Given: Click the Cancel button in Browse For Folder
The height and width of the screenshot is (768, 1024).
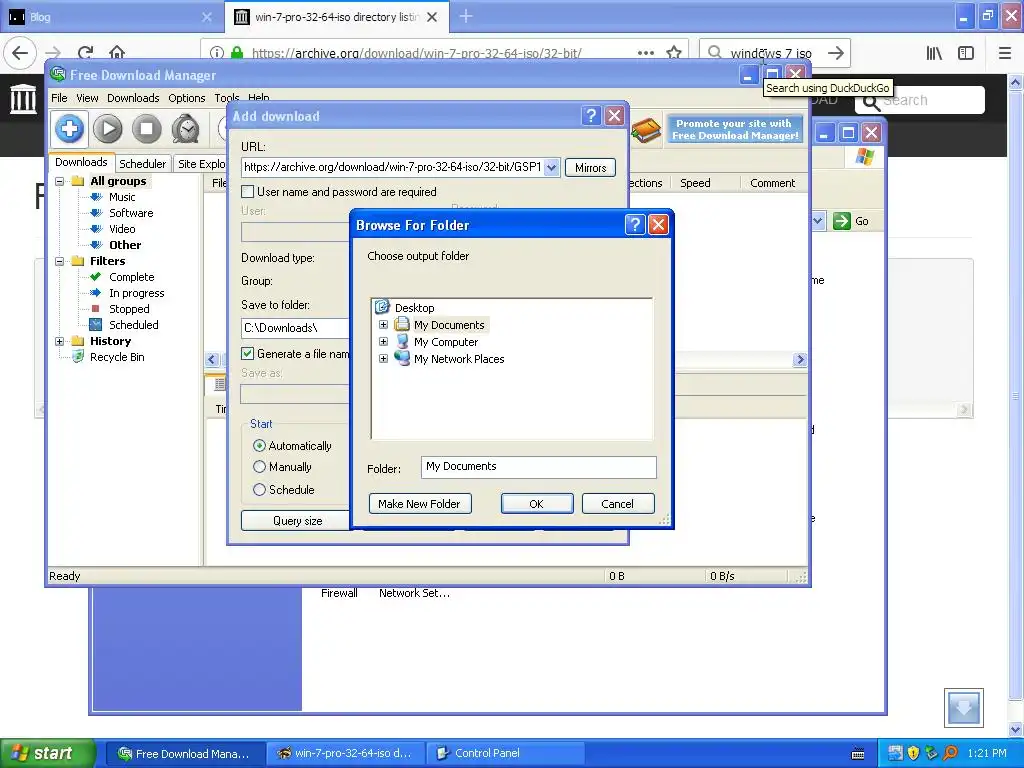Looking at the screenshot, I should point(618,504).
